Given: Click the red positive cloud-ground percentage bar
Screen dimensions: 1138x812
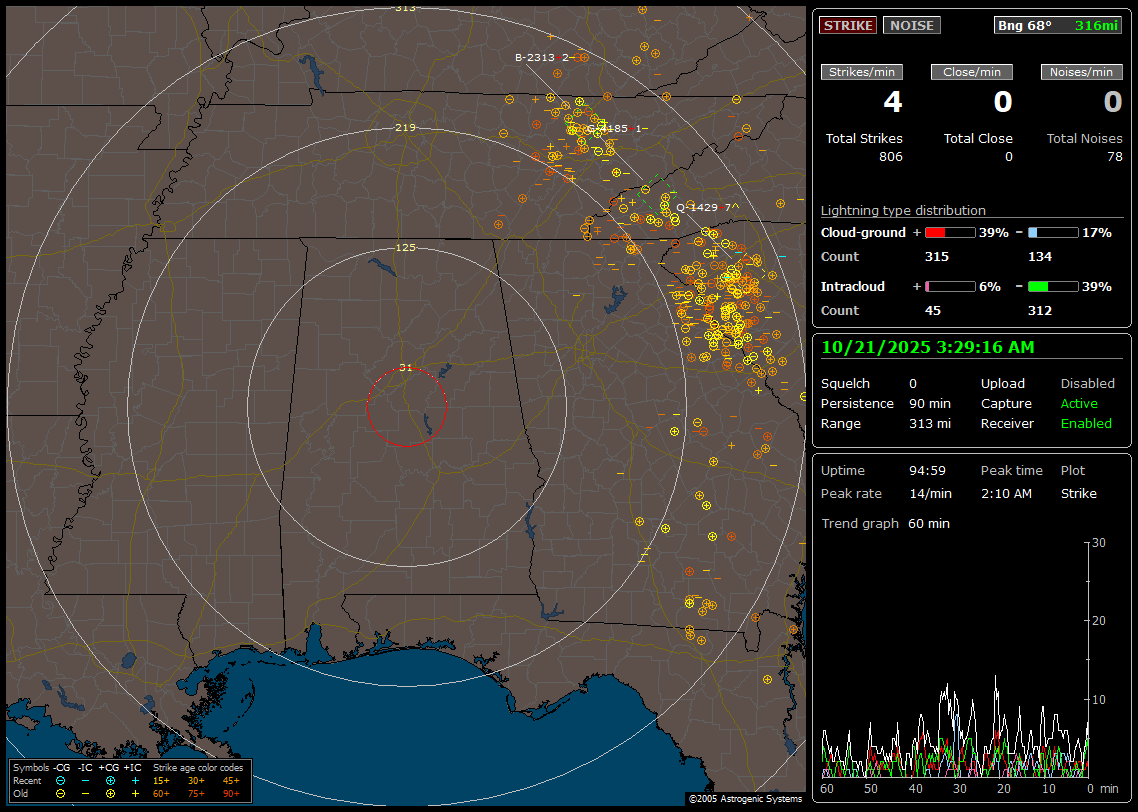Looking at the screenshot, I should (x=949, y=232).
